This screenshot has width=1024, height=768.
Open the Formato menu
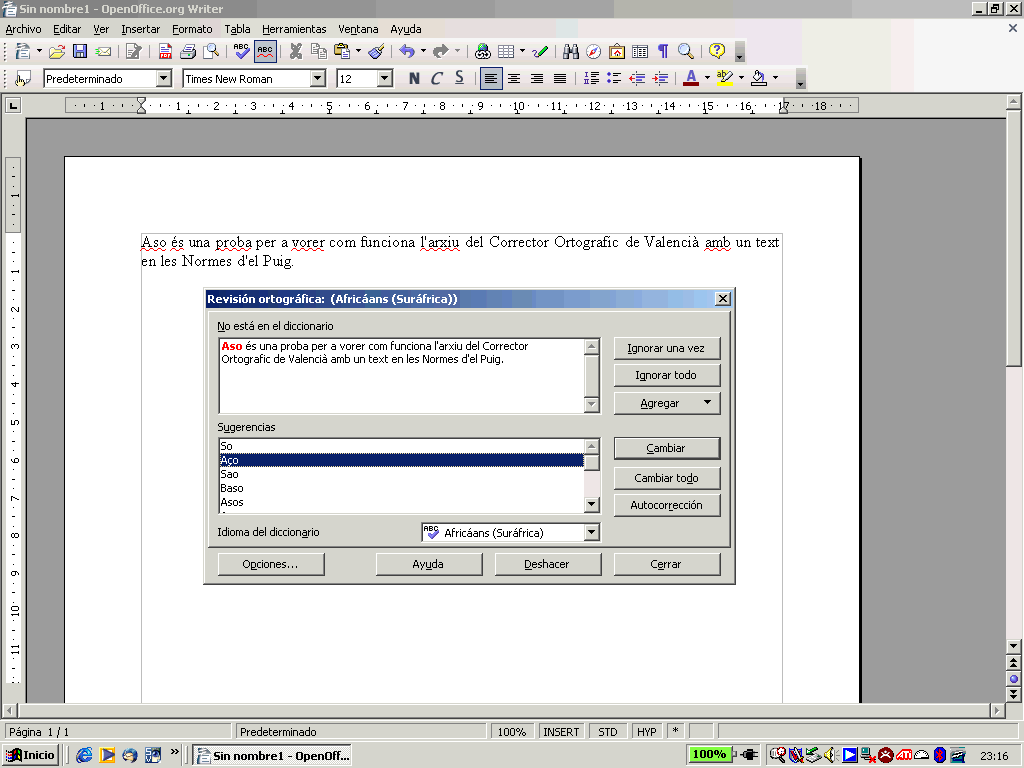(192, 29)
